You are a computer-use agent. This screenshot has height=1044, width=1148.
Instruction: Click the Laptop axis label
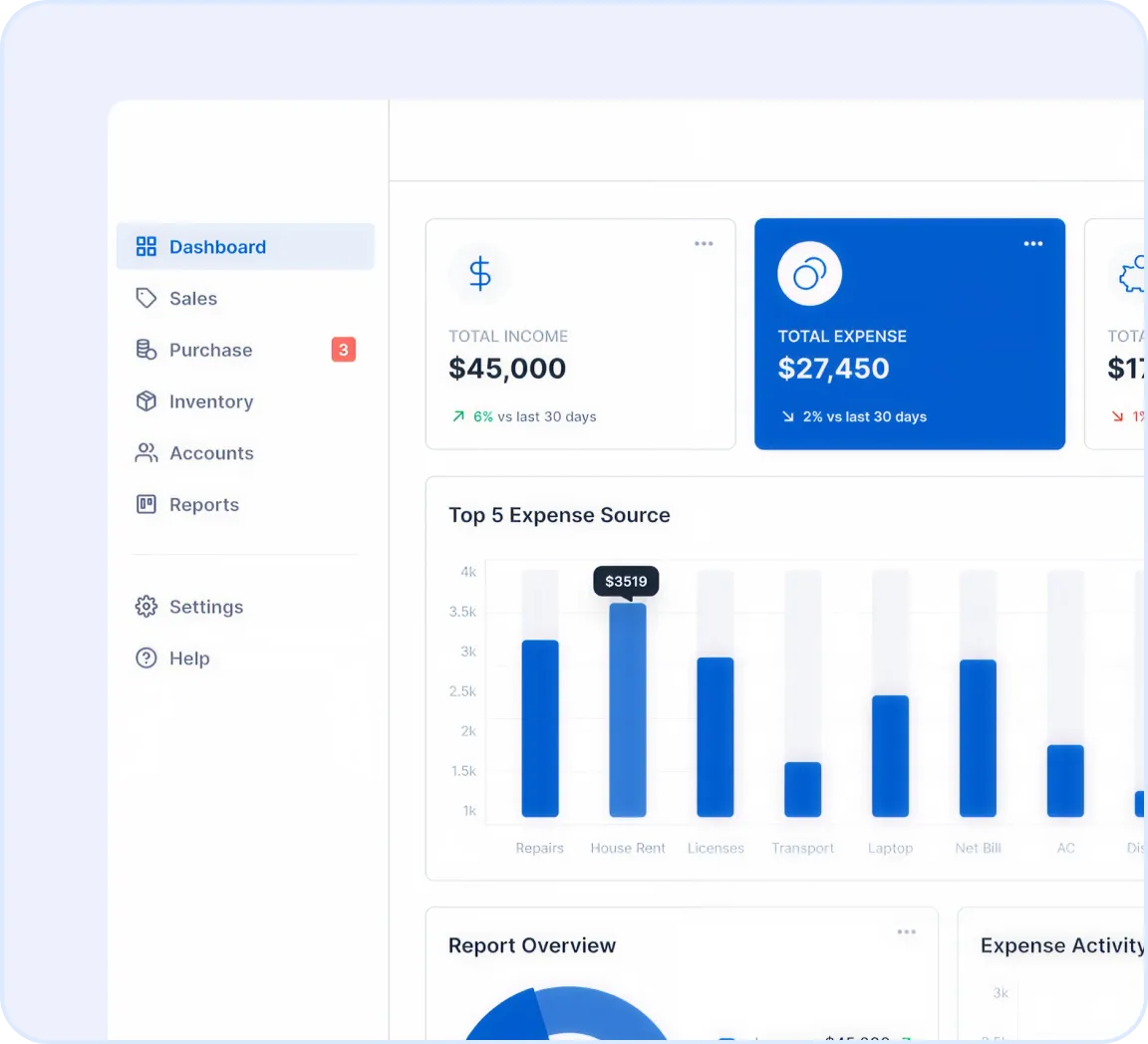point(890,848)
